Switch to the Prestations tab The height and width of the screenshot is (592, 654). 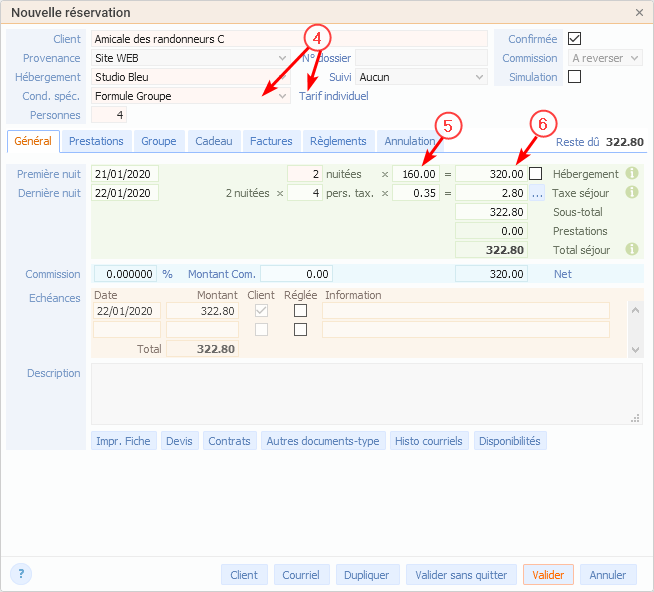pos(97,142)
